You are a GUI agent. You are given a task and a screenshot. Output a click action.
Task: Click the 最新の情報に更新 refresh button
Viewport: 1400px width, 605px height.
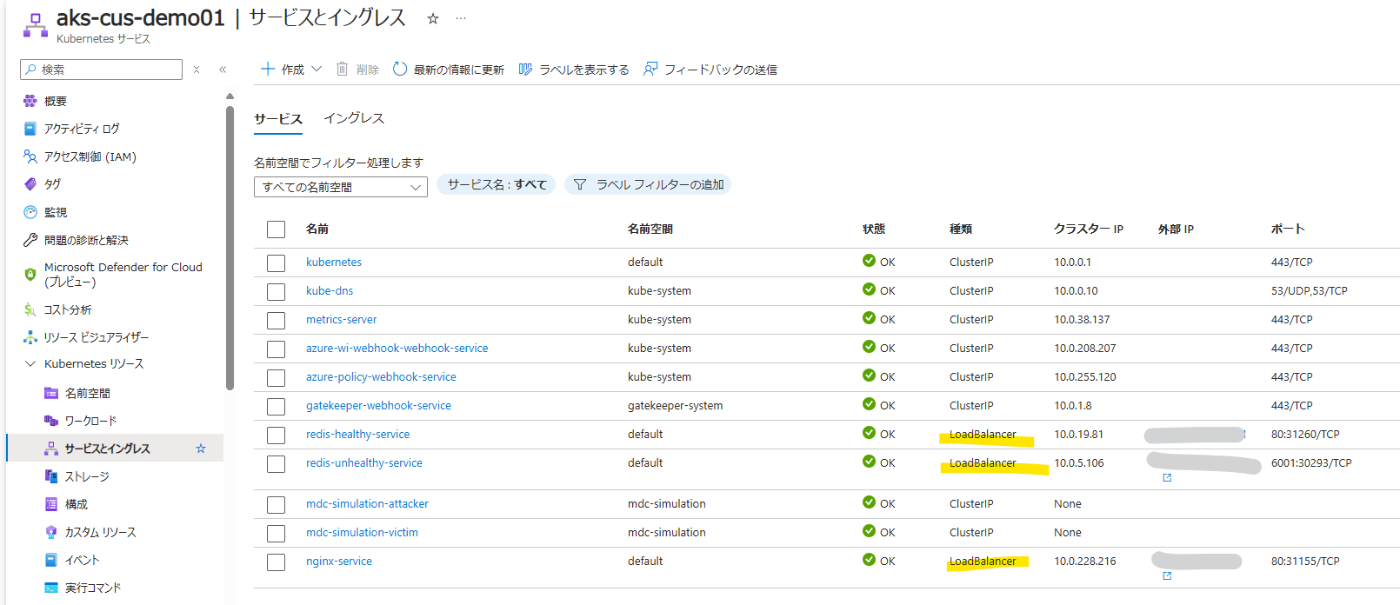click(x=448, y=69)
